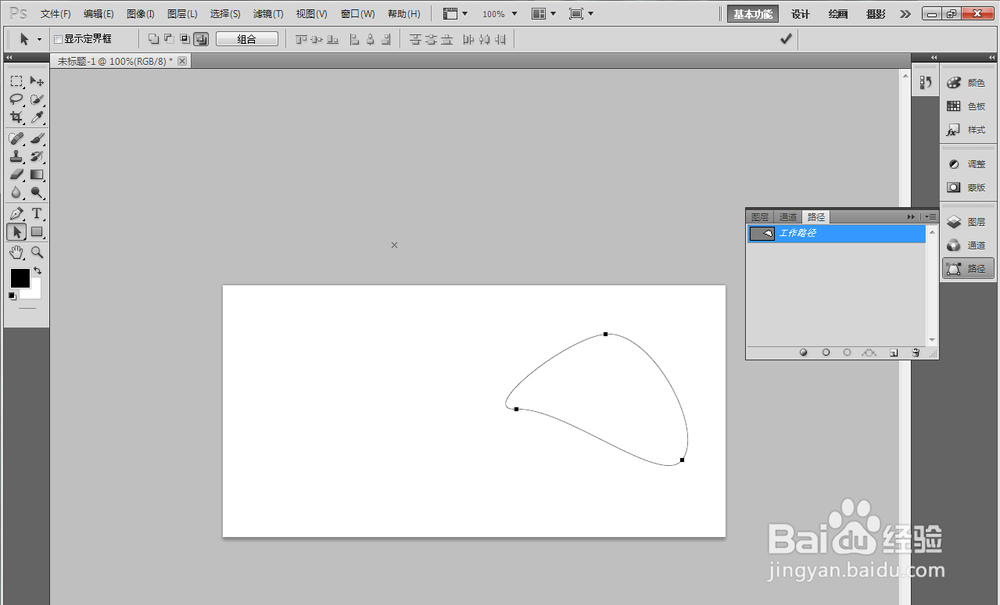The height and width of the screenshot is (605, 1000).
Task: Select the Move tool
Action: coord(37,81)
